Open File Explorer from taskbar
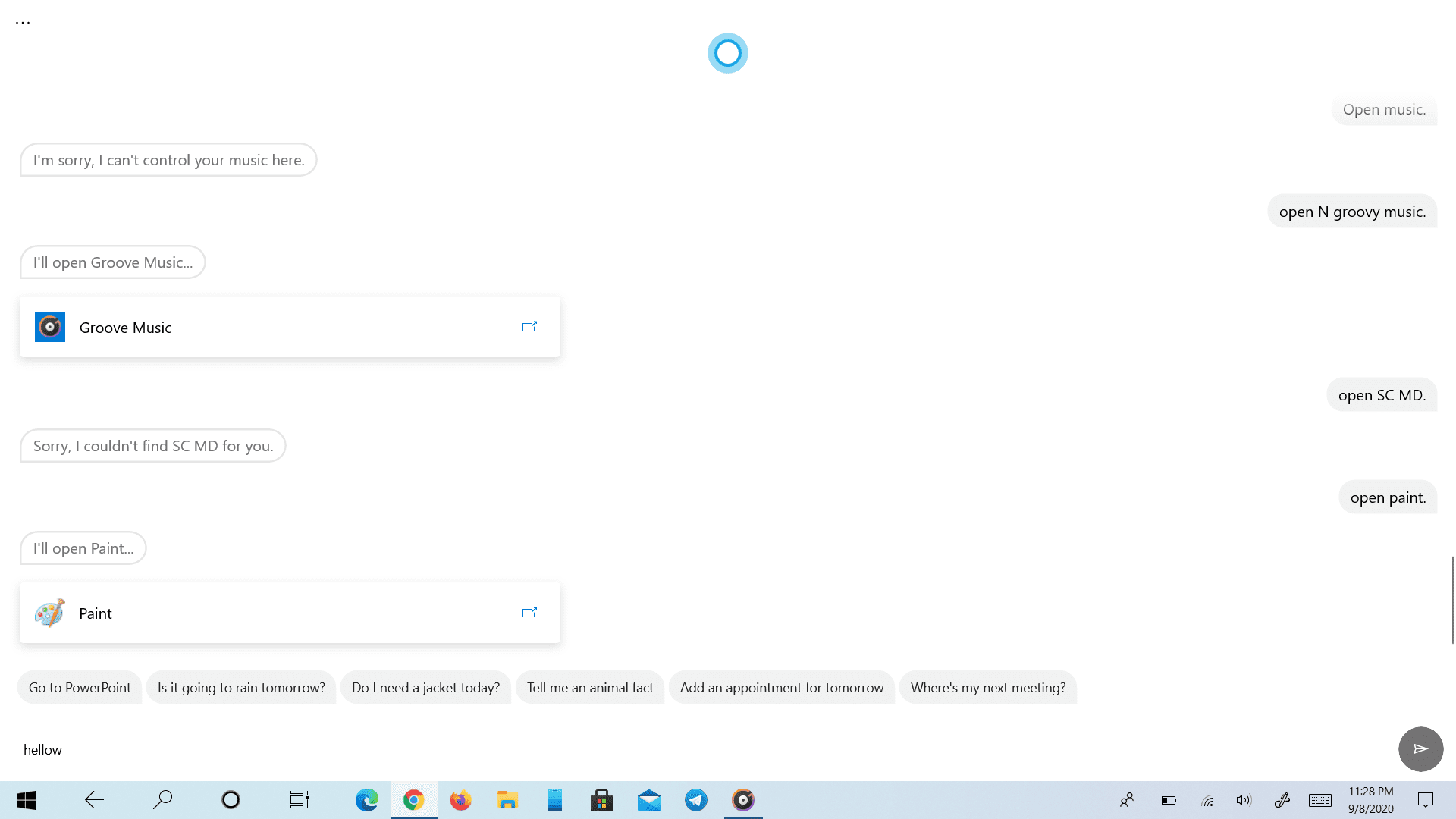Image resolution: width=1456 pixels, height=819 pixels. pyautogui.click(x=507, y=800)
